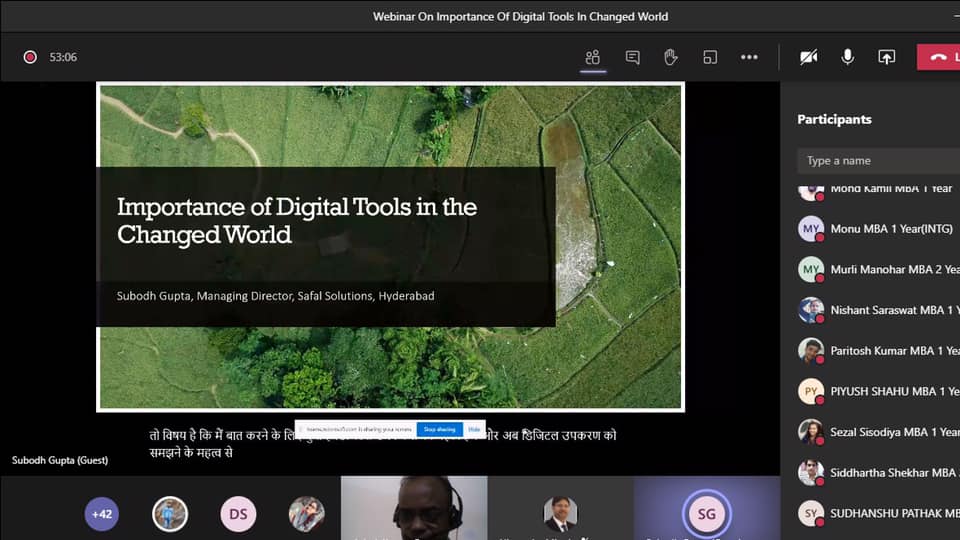
Task: Click the Stop sharing button
Action: coord(439,429)
